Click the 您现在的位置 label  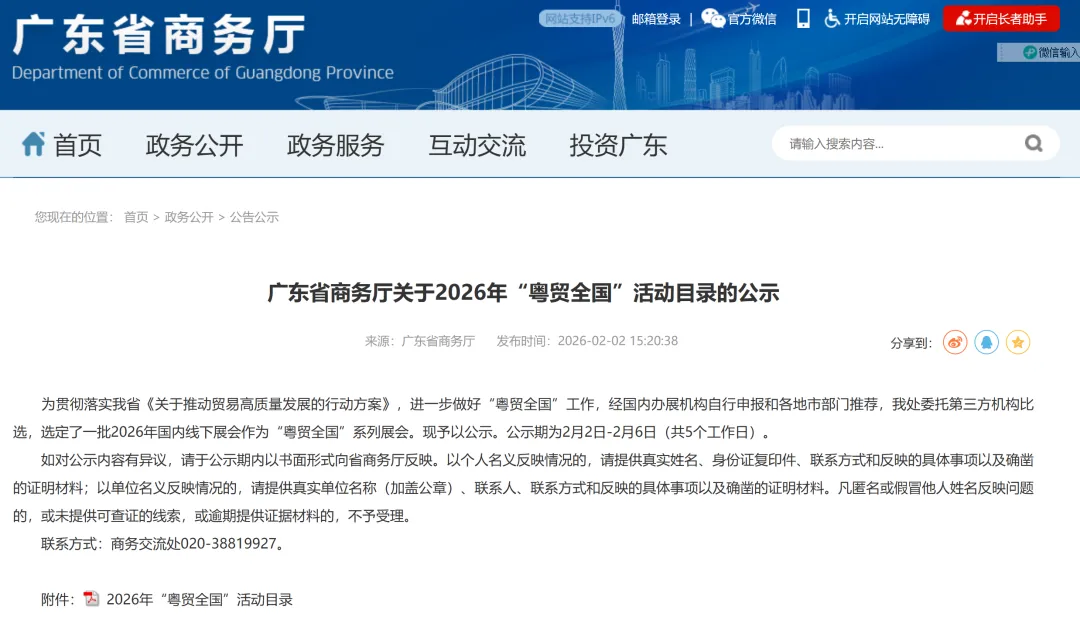tap(74, 217)
